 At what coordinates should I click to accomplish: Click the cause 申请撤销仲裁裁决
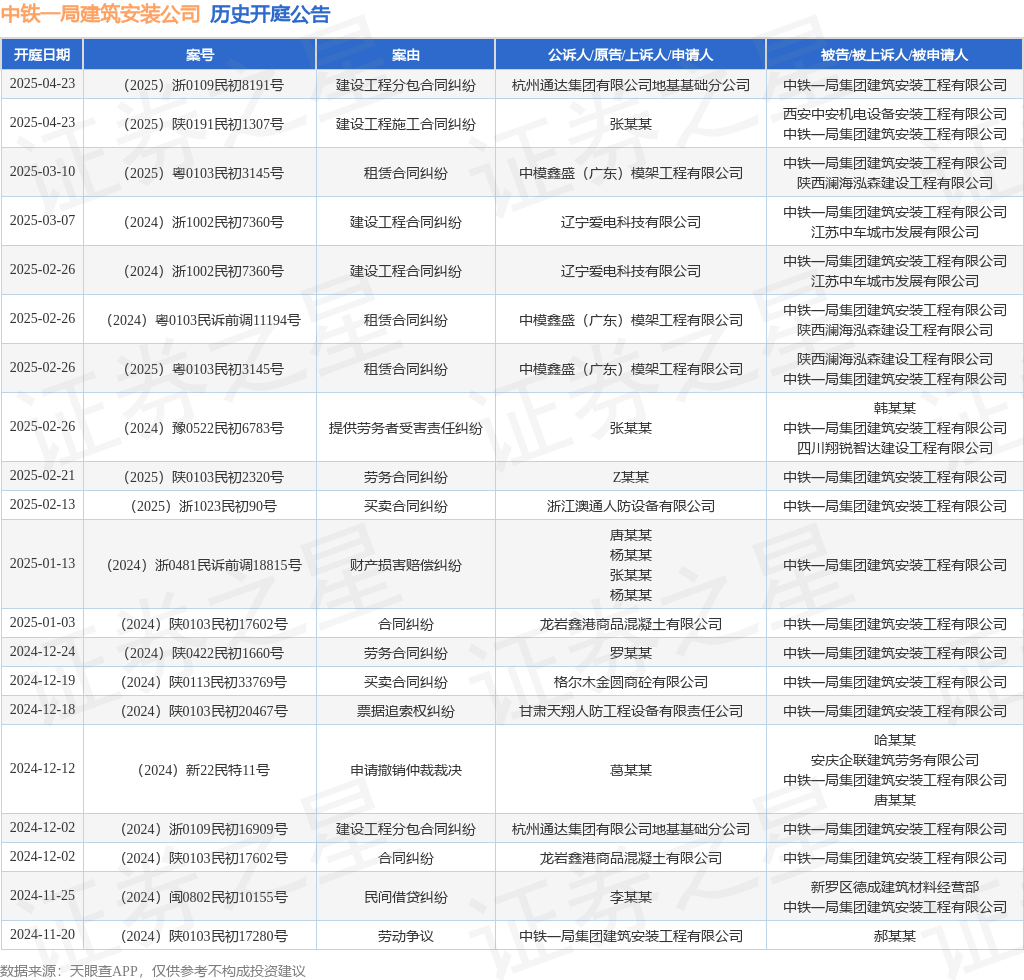click(406, 770)
